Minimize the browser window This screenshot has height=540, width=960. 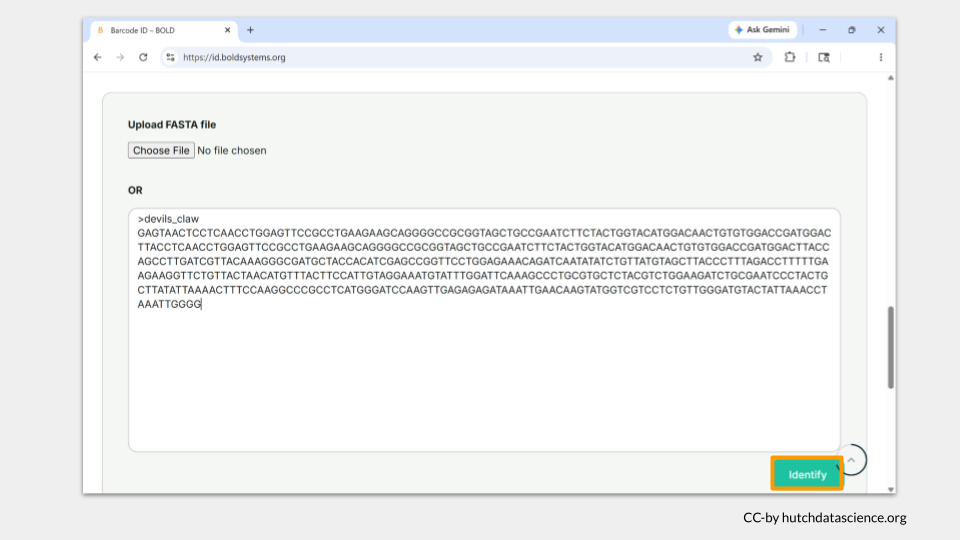click(823, 30)
